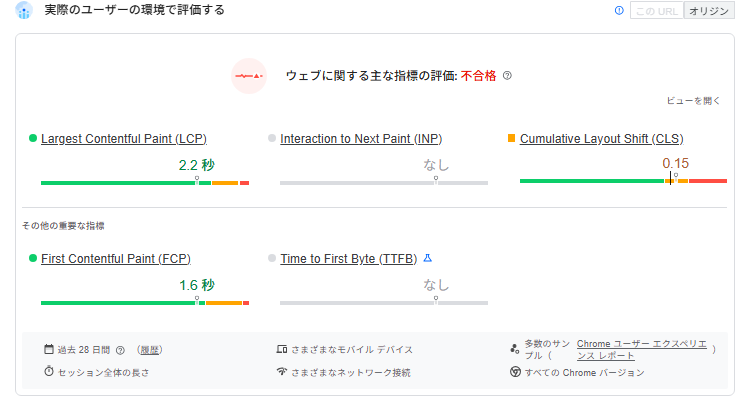
Task: Click the red Core Web Vitals pulse icon
Action: [249, 76]
